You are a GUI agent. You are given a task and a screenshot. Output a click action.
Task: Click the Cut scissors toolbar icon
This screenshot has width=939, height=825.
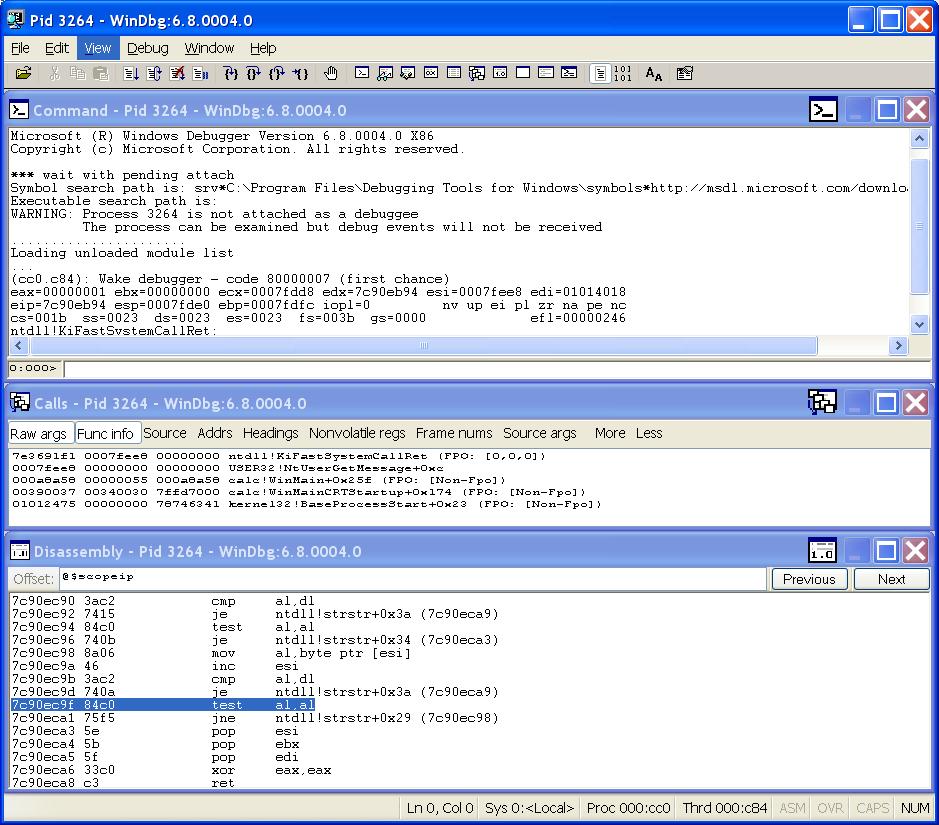54,74
